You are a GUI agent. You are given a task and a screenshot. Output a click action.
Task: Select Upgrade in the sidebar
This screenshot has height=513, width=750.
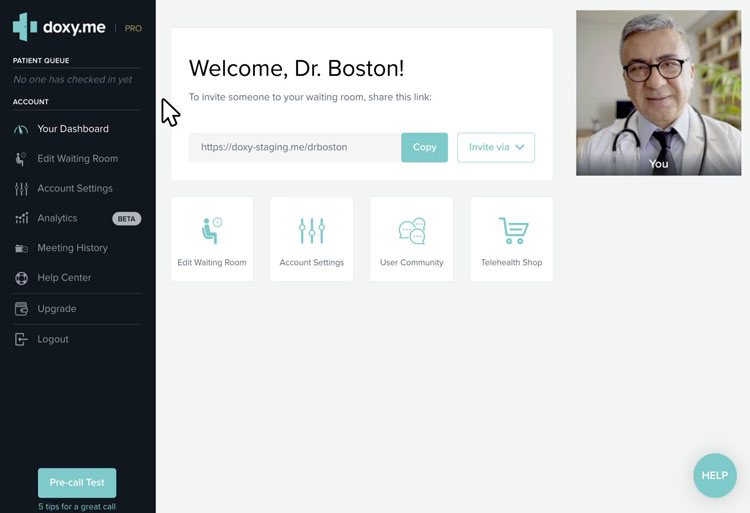pos(57,309)
